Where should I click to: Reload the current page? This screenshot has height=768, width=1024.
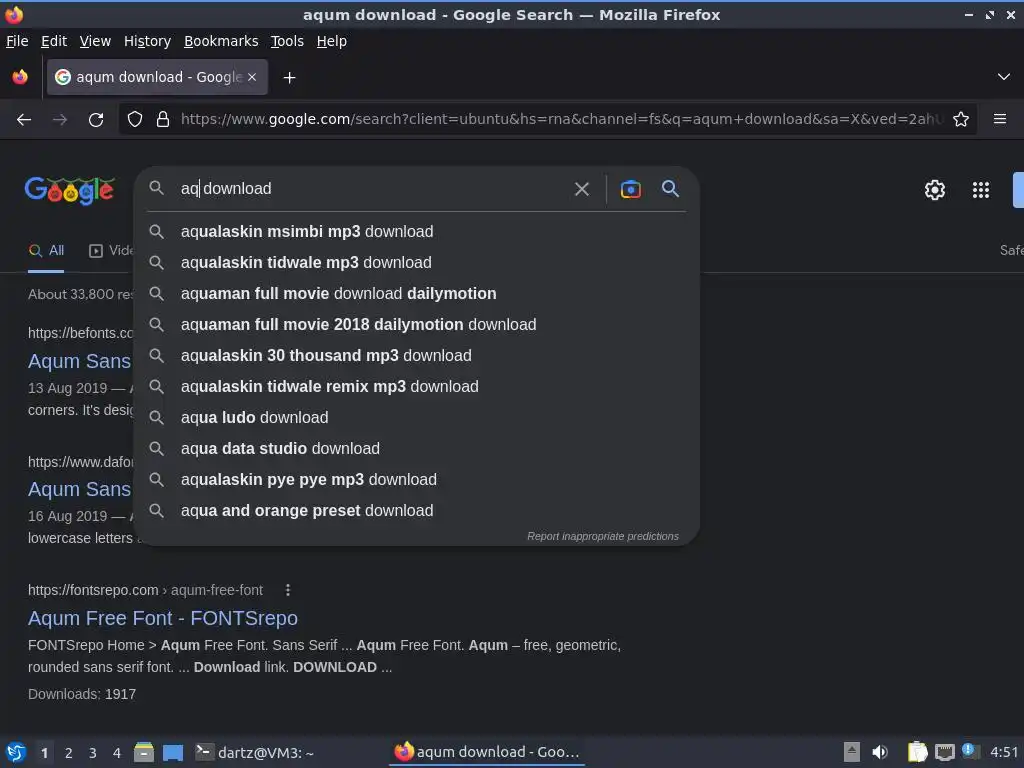pos(96,120)
